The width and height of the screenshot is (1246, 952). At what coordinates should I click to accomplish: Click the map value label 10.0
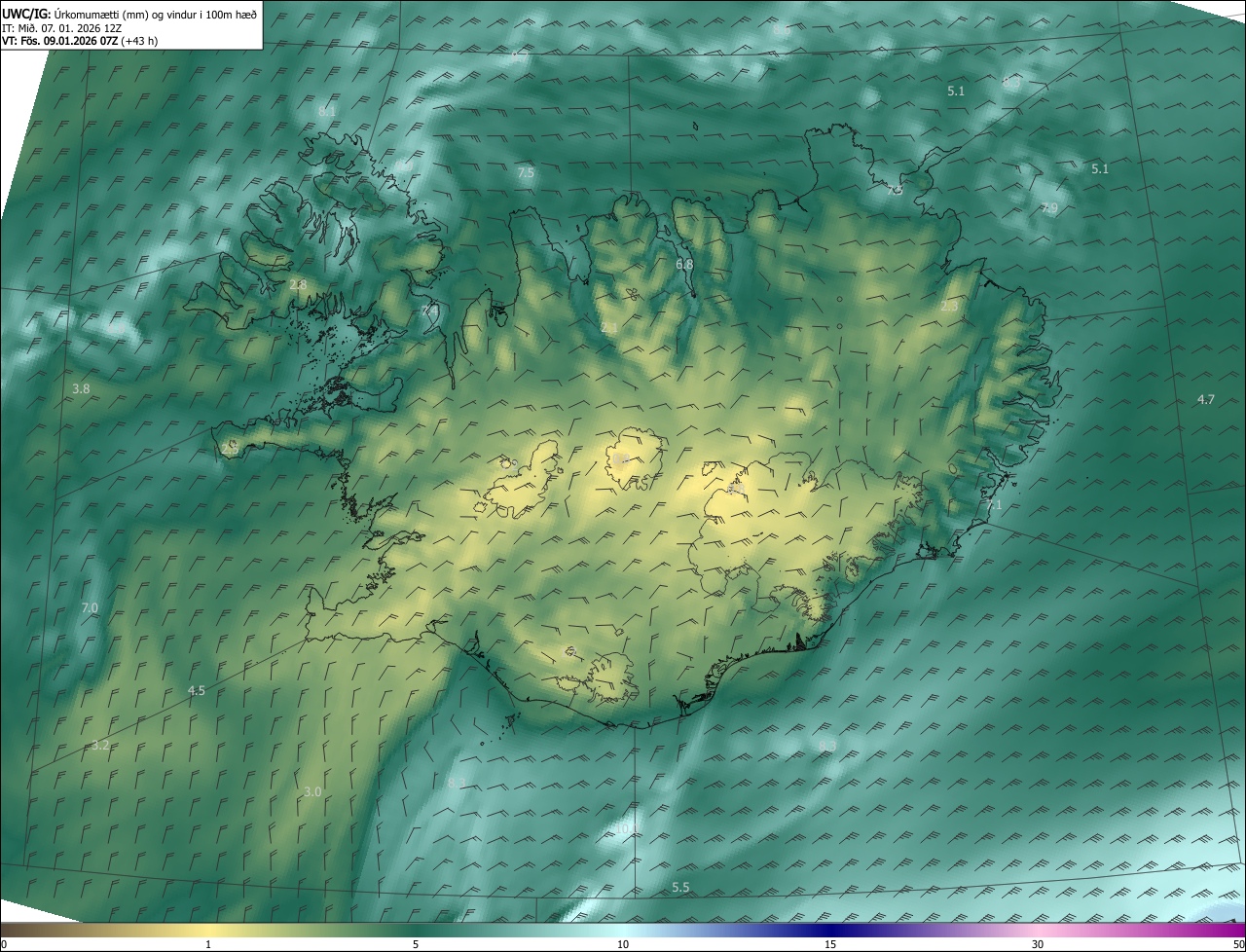tap(625, 829)
